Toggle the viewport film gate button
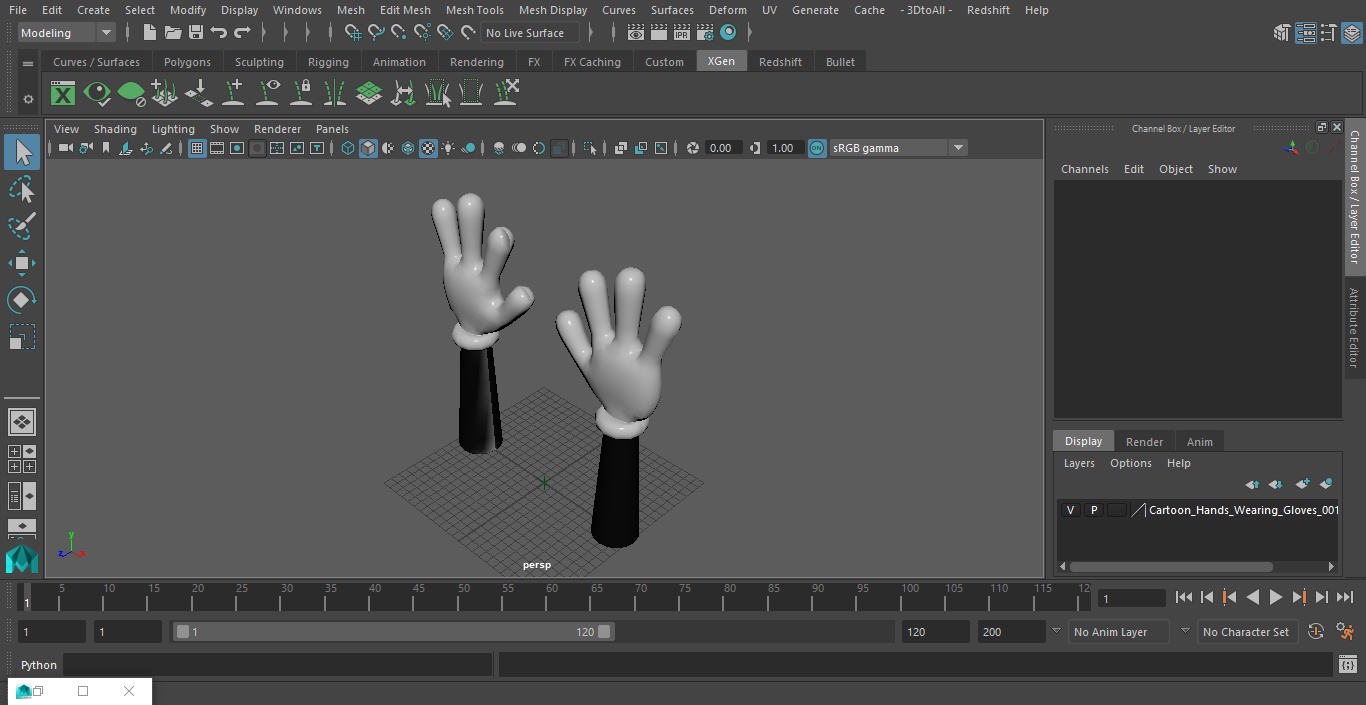 pyautogui.click(x=217, y=148)
